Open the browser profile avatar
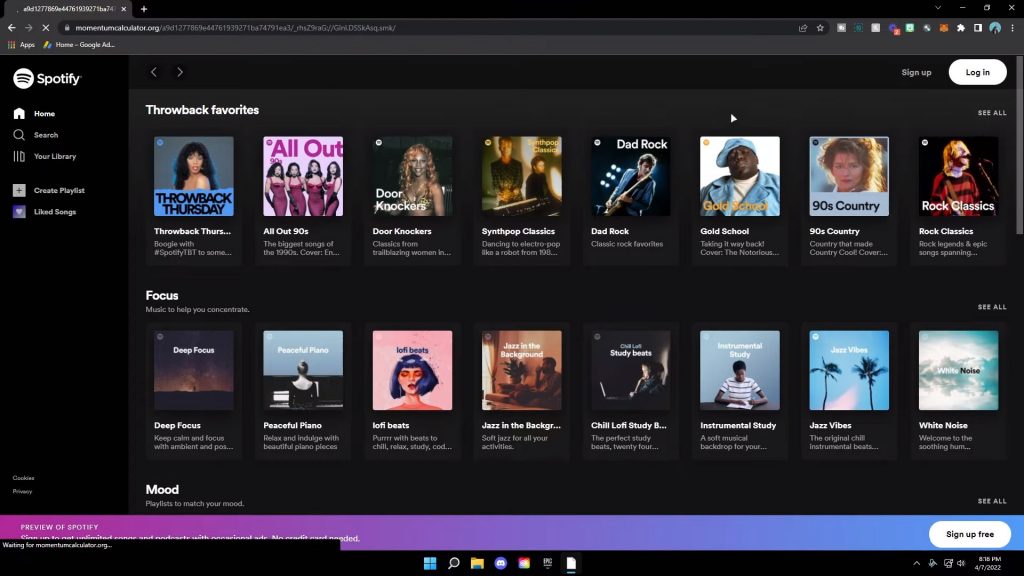The image size is (1024, 576). click(x=995, y=28)
